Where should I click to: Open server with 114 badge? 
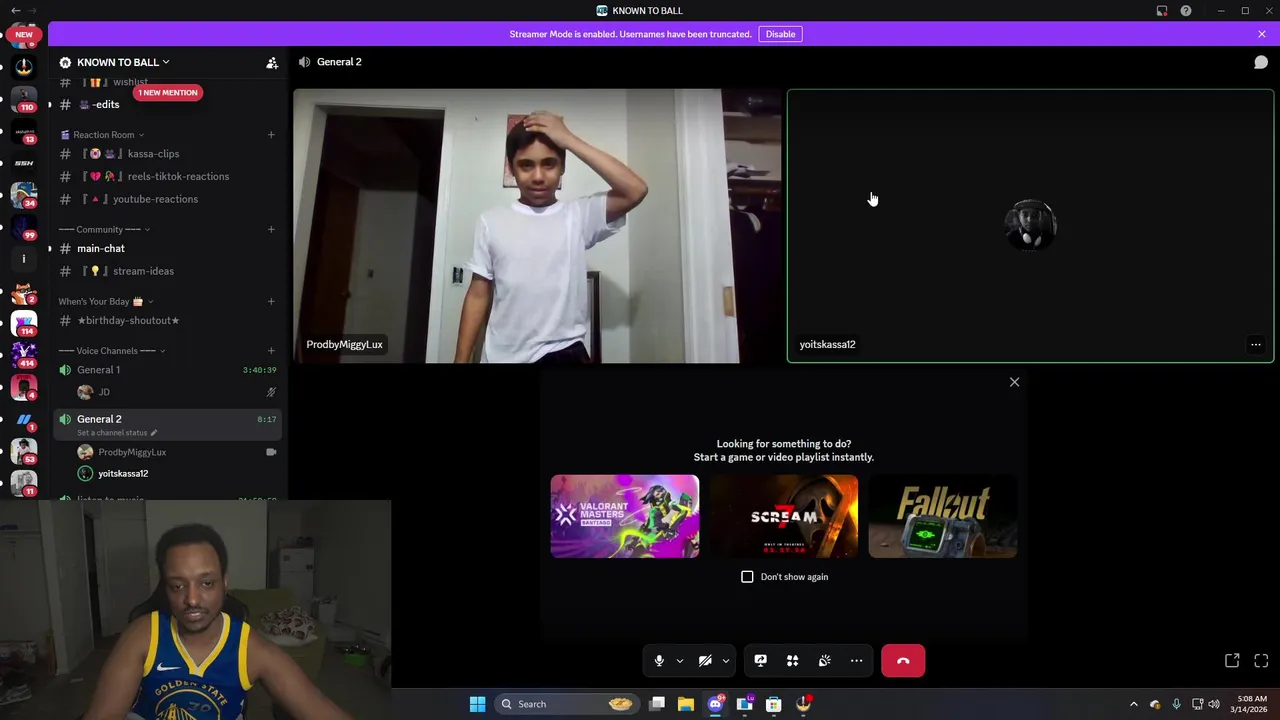(24, 323)
